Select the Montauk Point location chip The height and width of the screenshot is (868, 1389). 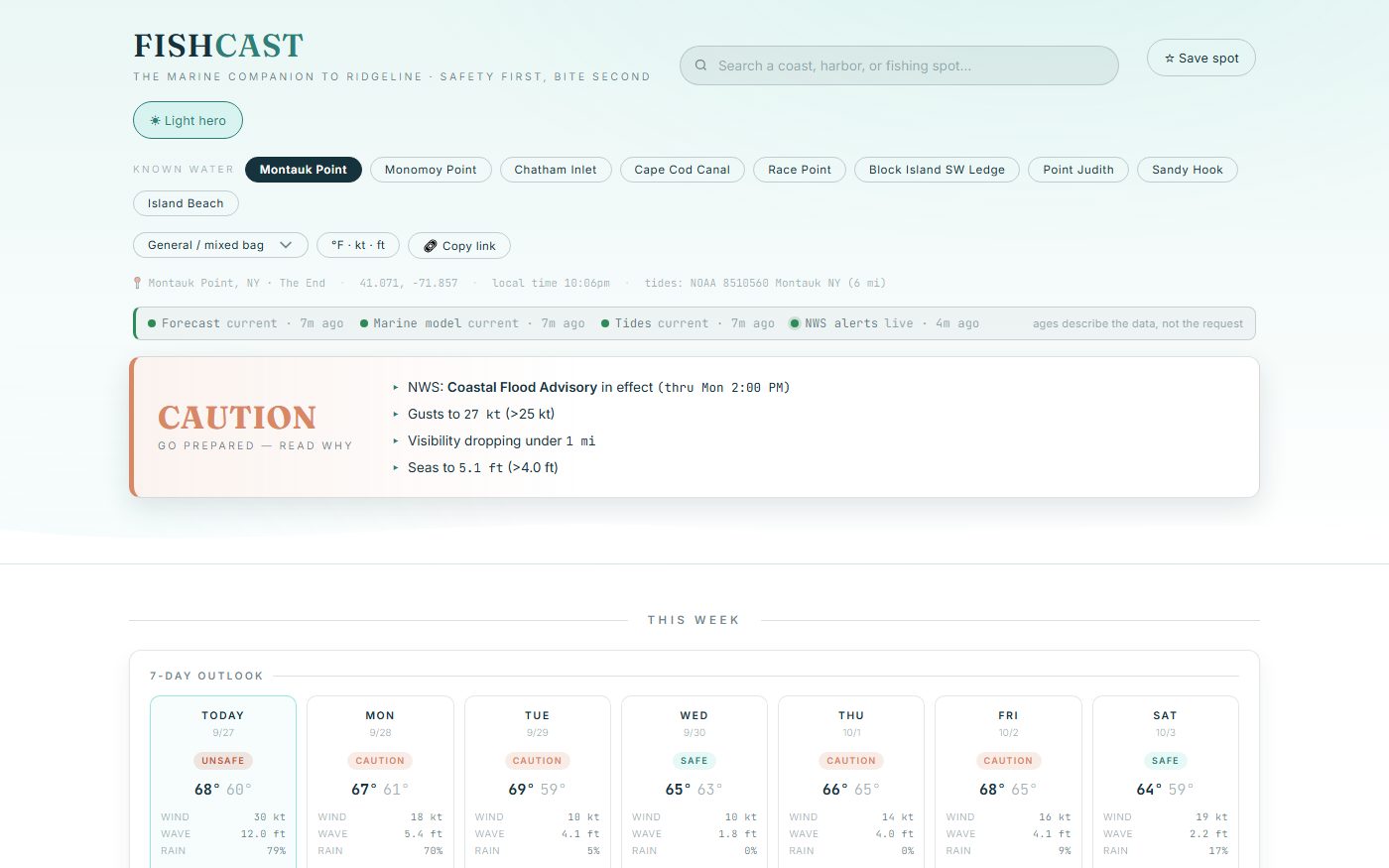pyautogui.click(x=304, y=170)
